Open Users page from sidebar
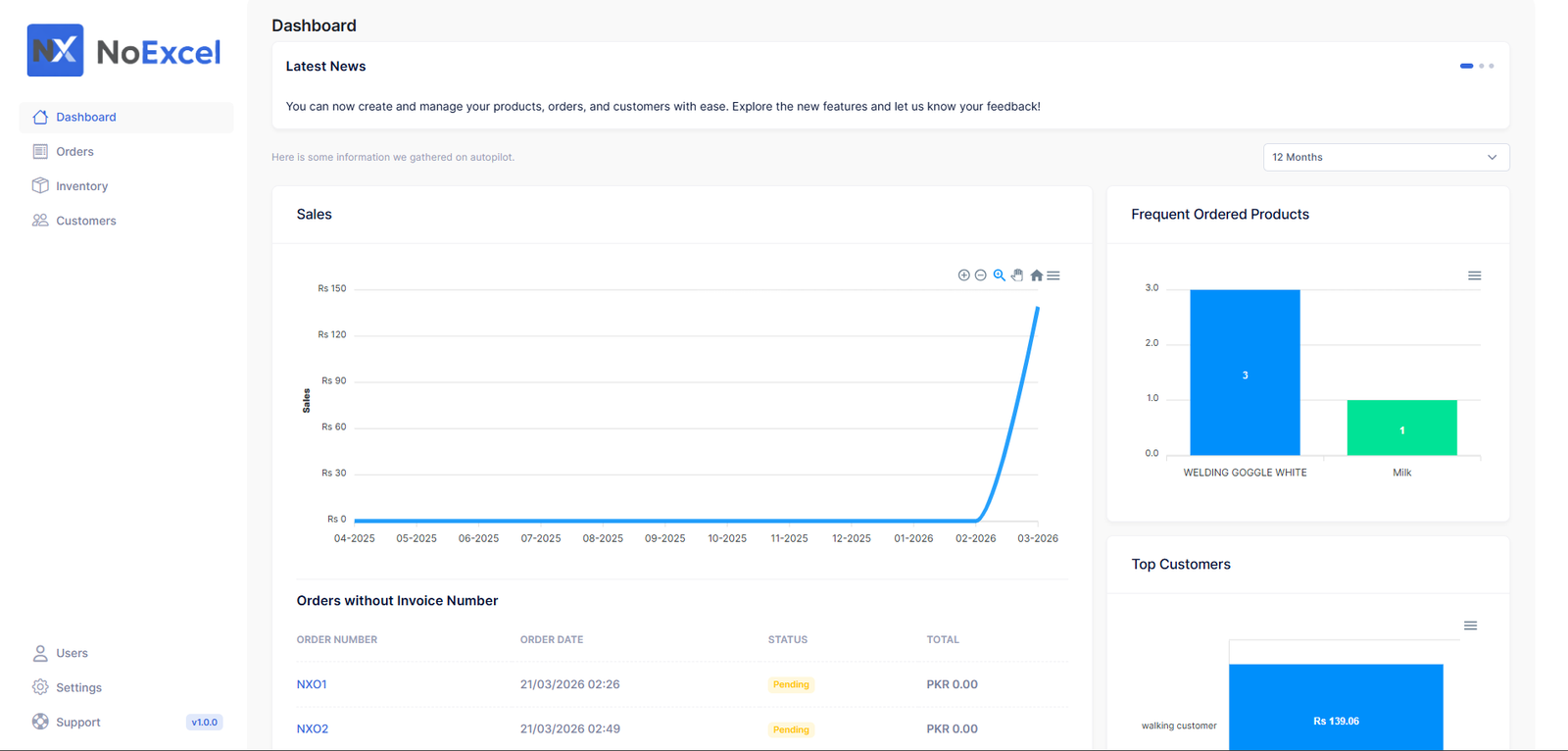Viewport: 1568px width, 751px height. (x=126, y=653)
